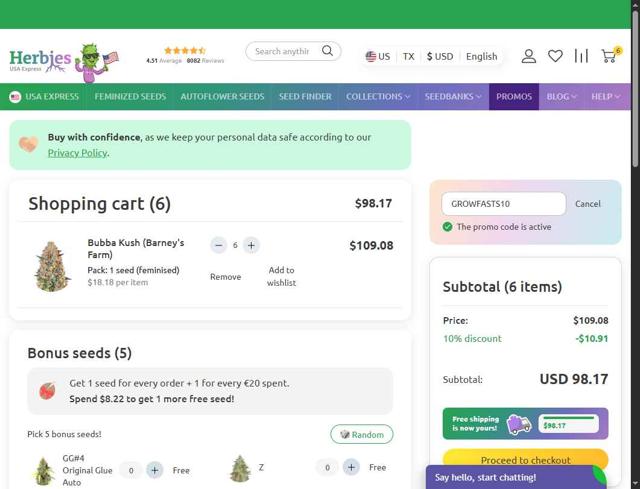This screenshot has height=489, width=640.
Task: Click the GG#4 bonus seed quantity field
Action: (x=131, y=470)
